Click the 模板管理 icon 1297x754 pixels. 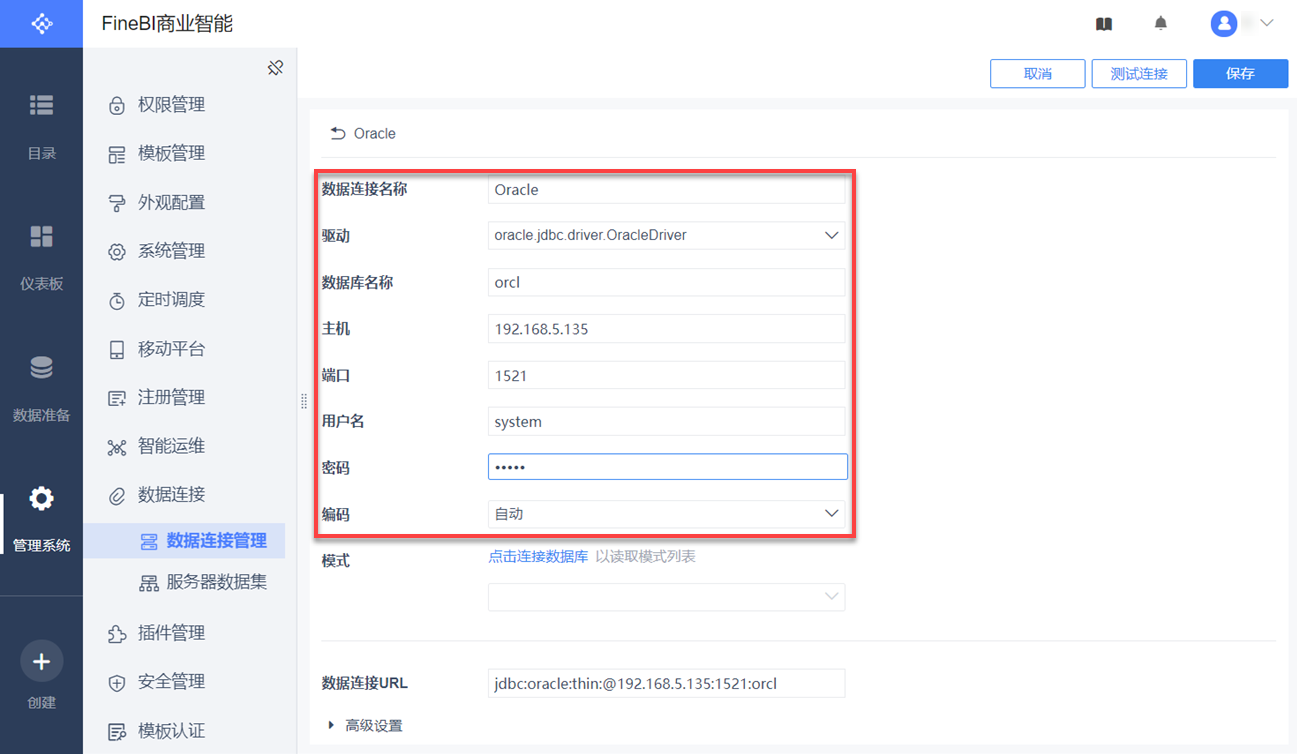point(117,154)
